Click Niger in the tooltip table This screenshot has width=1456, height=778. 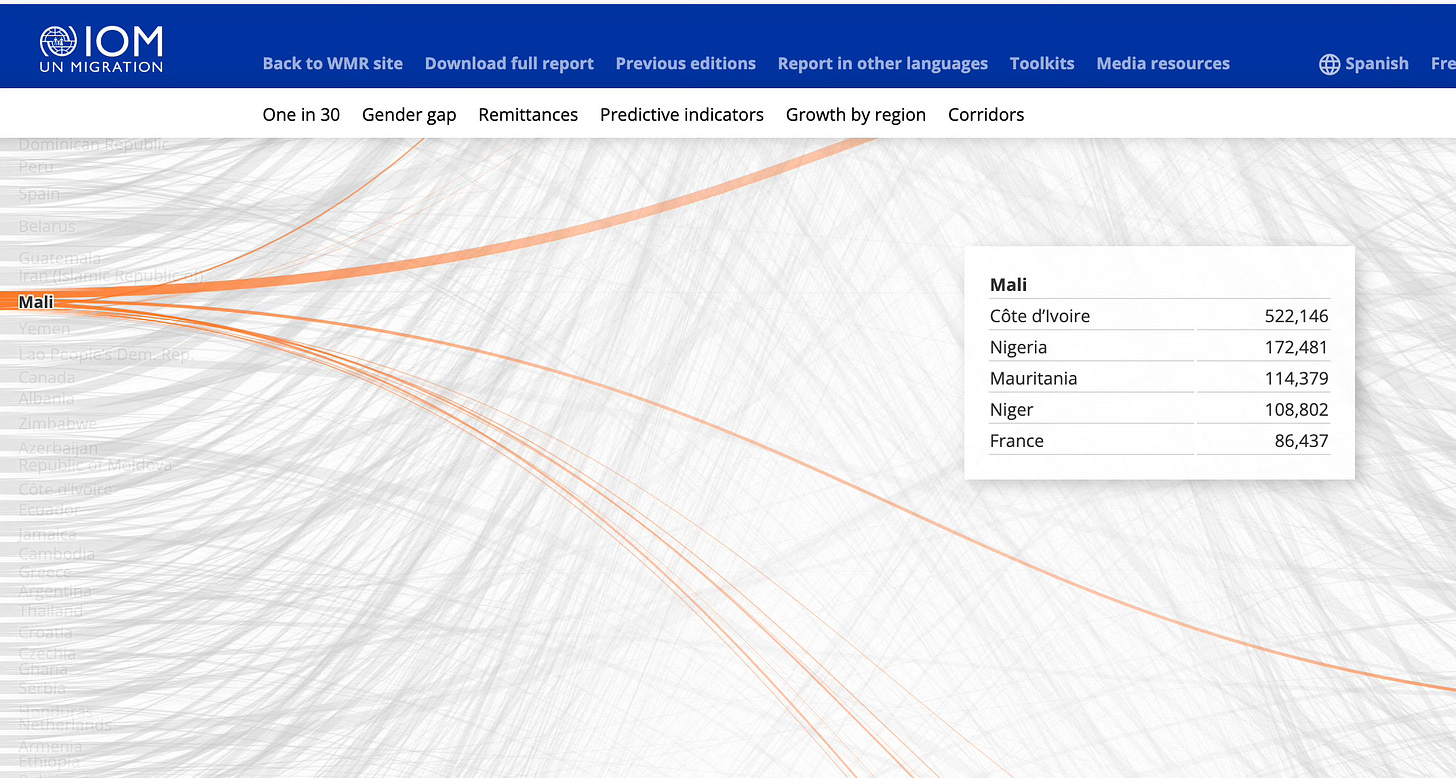click(1011, 409)
